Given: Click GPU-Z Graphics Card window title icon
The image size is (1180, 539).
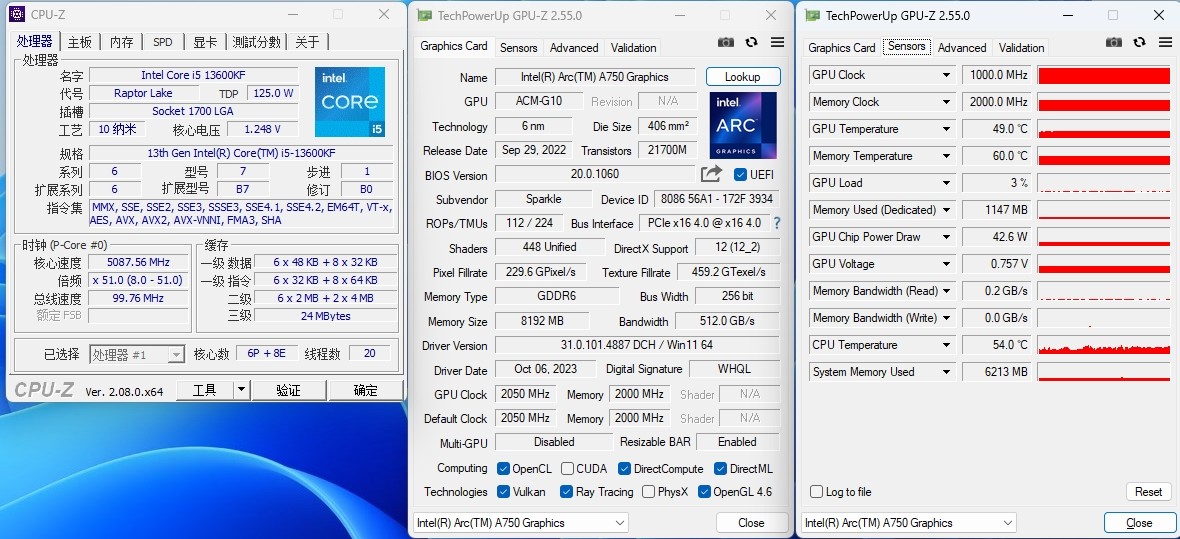Looking at the screenshot, I should [x=424, y=15].
